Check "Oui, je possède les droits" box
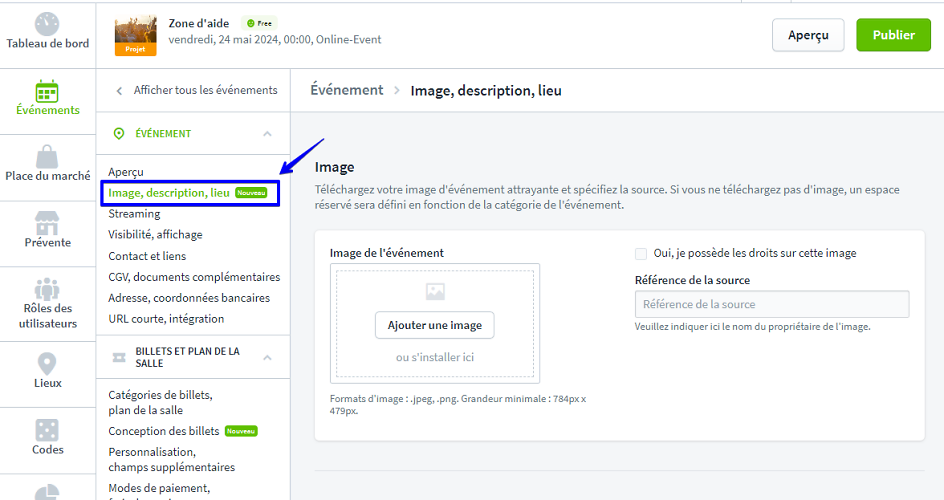 641,254
